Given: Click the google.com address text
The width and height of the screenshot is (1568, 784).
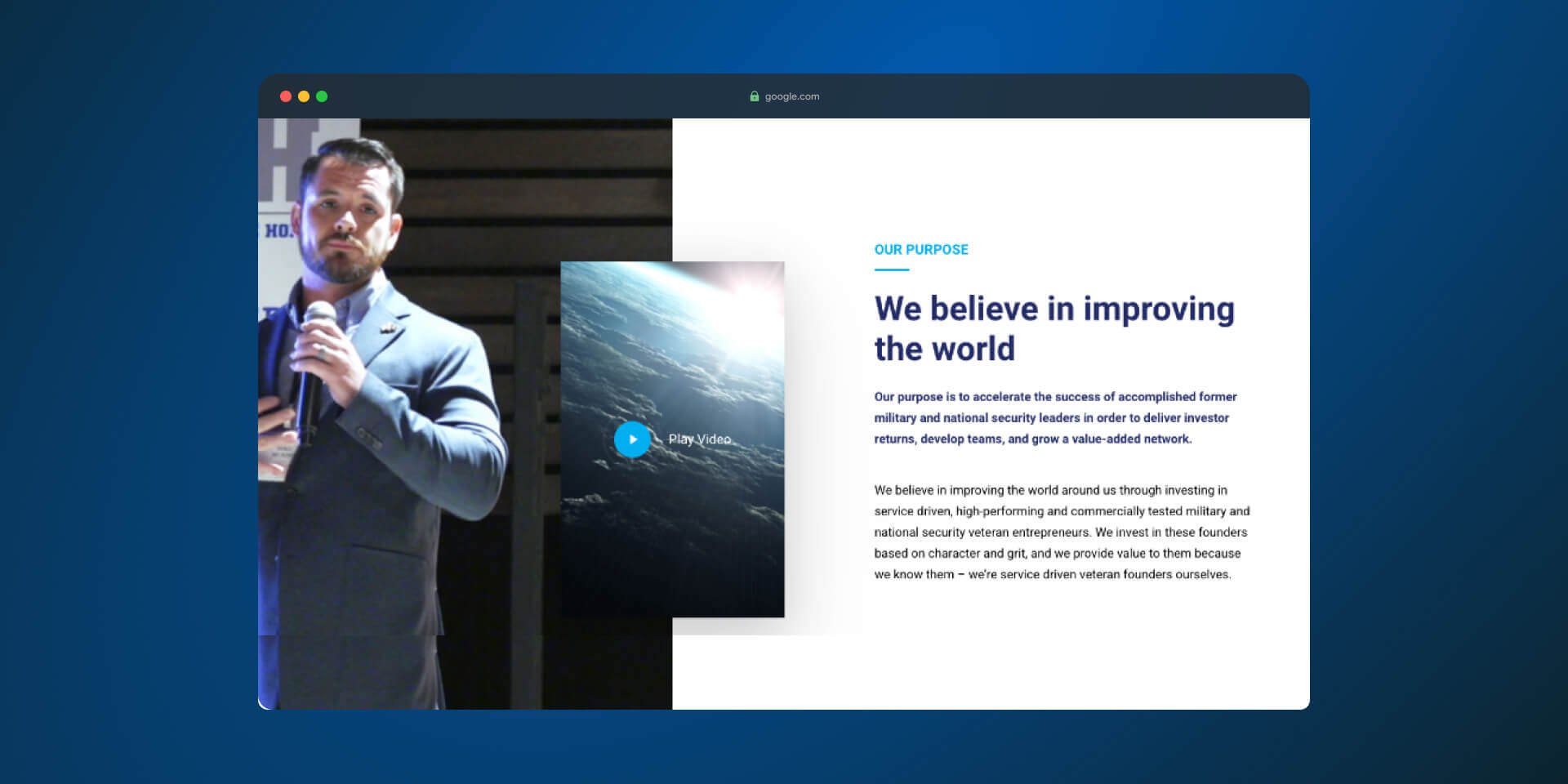Looking at the screenshot, I should (x=791, y=96).
